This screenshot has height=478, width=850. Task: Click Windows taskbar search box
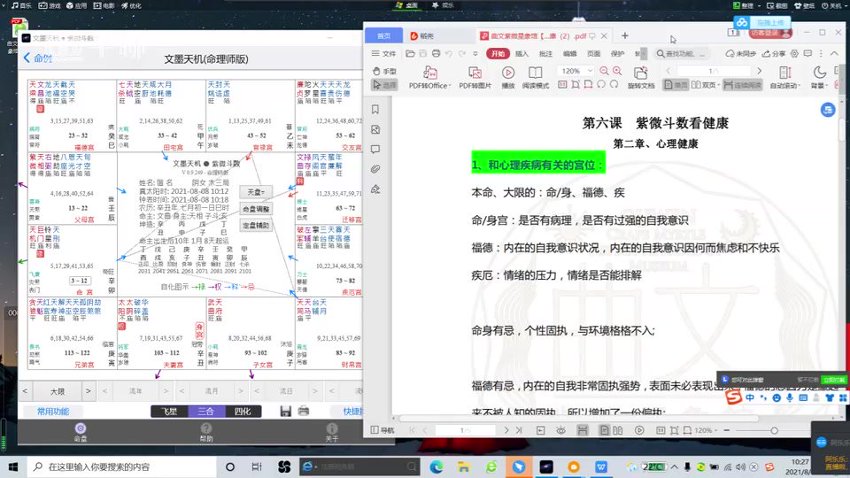click(122, 467)
